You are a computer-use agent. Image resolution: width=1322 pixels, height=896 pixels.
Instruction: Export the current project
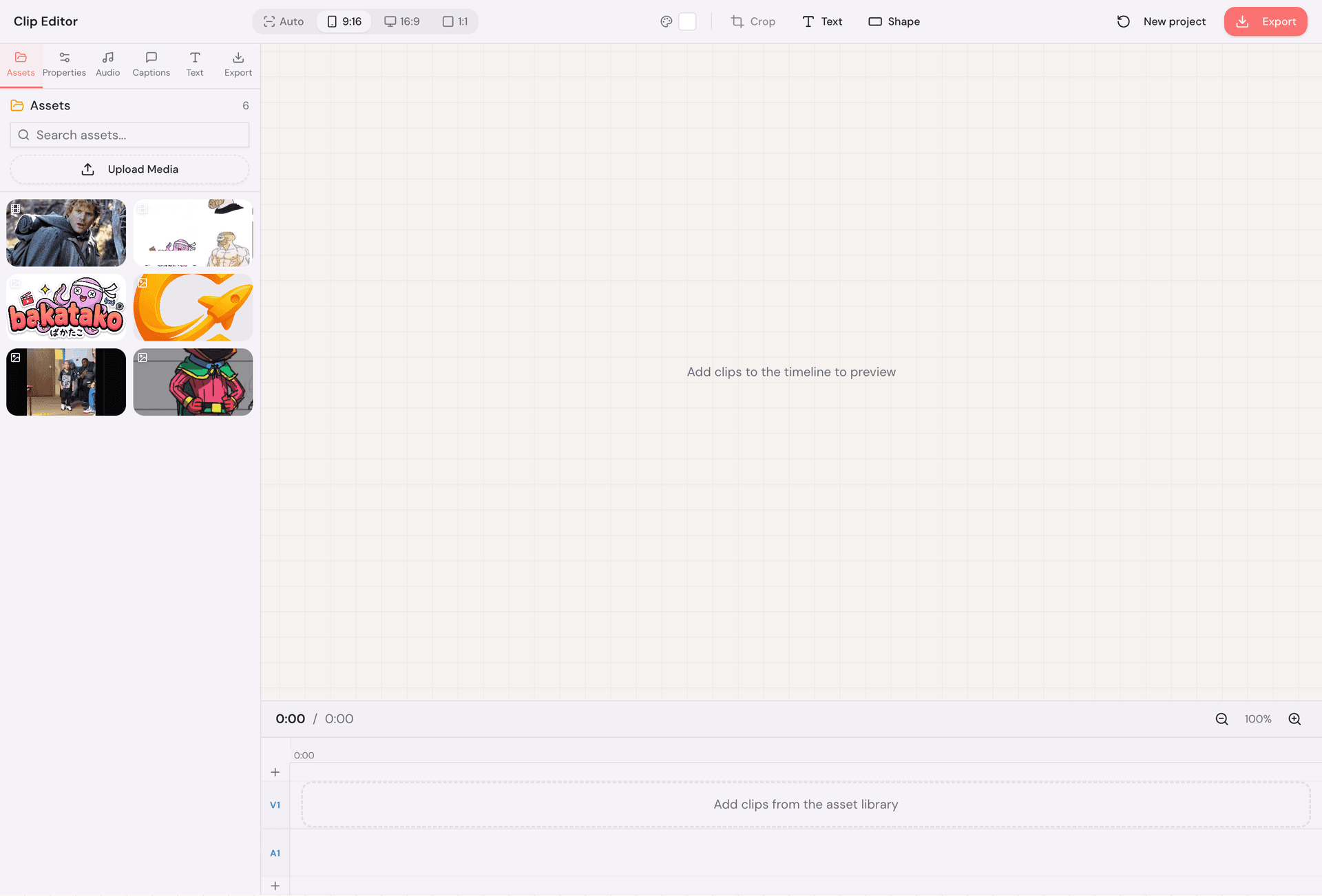pyautogui.click(x=1265, y=21)
